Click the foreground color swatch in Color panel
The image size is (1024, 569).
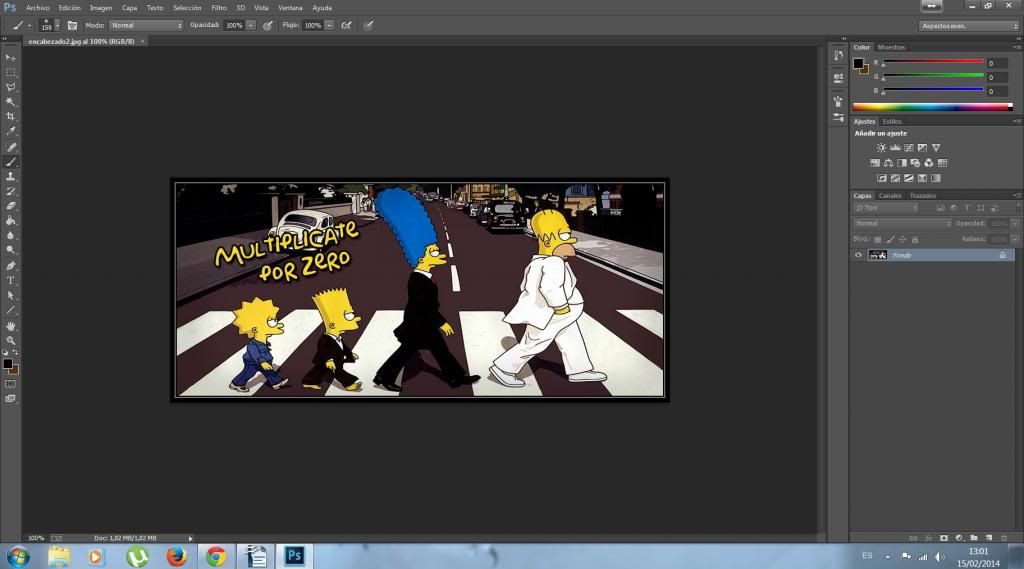(858, 64)
